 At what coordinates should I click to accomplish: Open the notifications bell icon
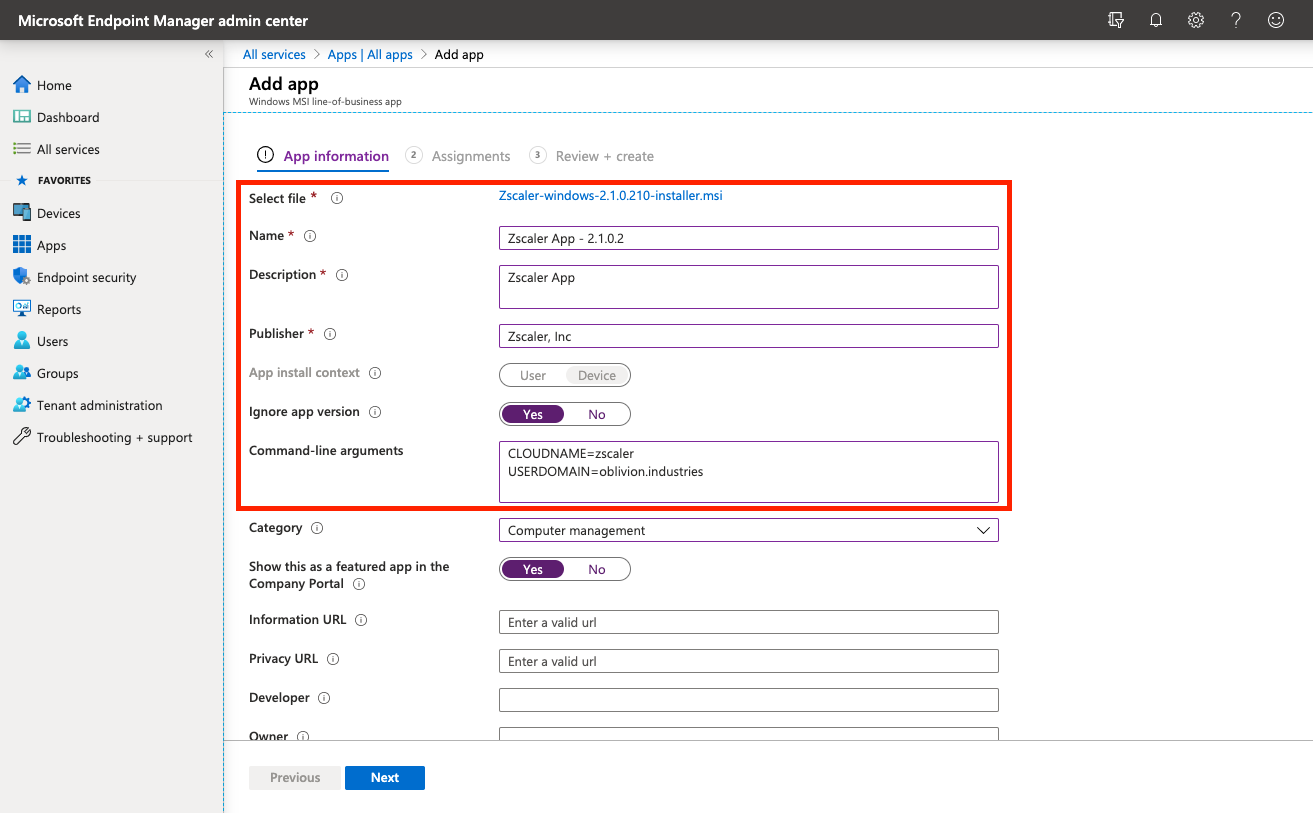click(1156, 20)
